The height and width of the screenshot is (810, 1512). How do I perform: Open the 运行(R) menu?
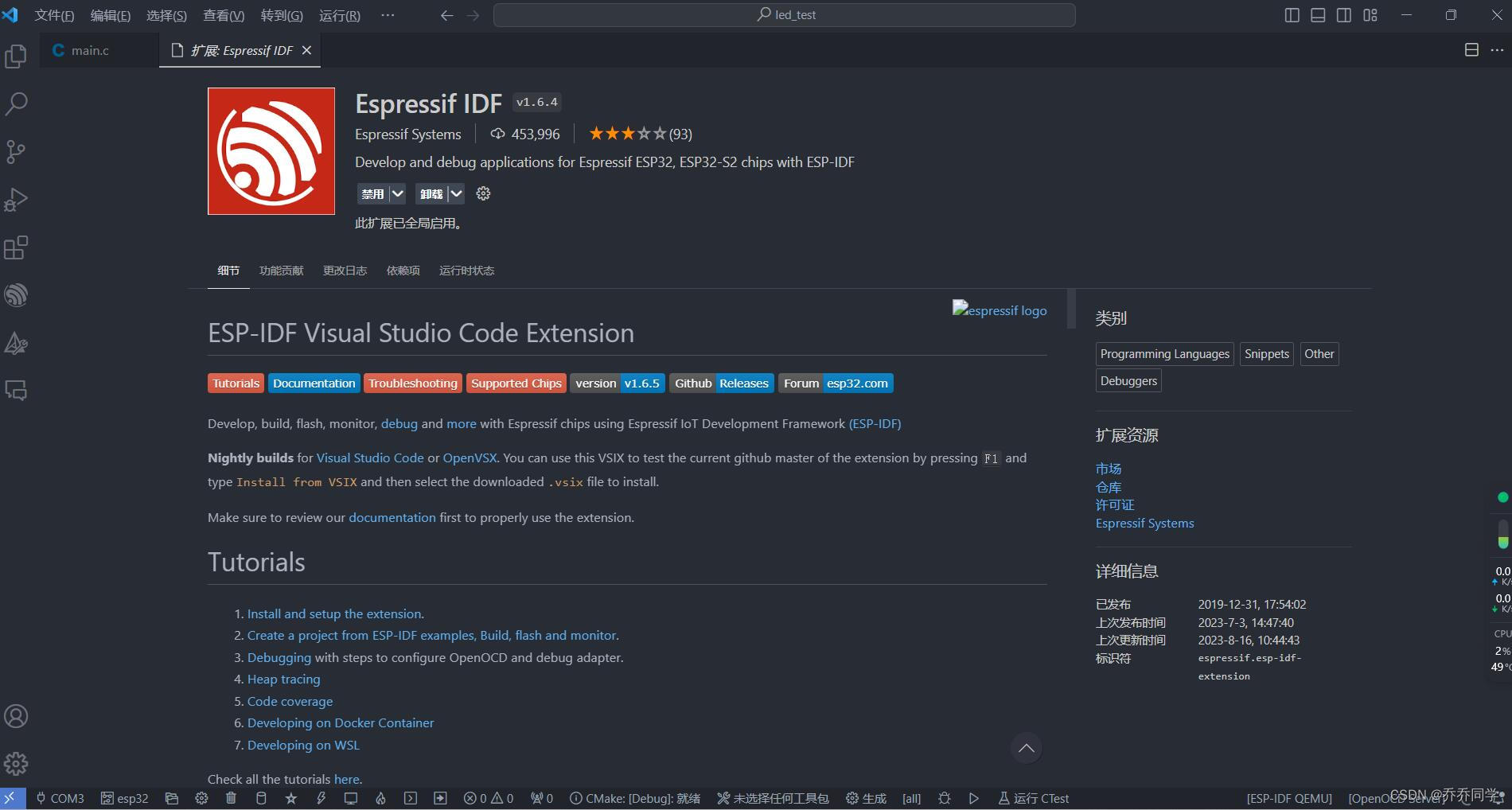point(340,15)
